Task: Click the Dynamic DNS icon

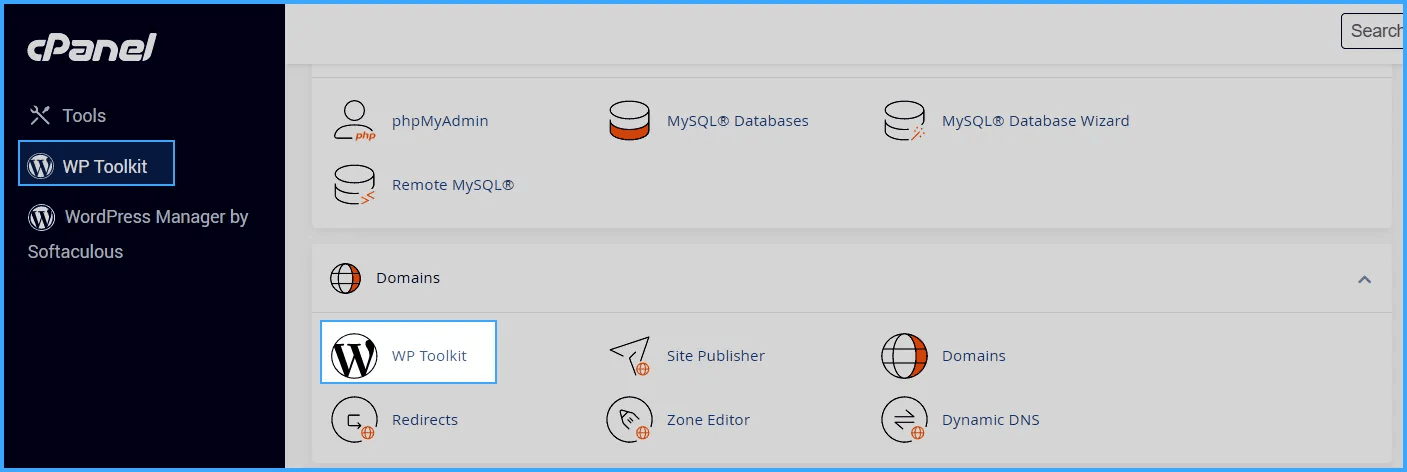Action: [904, 420]
